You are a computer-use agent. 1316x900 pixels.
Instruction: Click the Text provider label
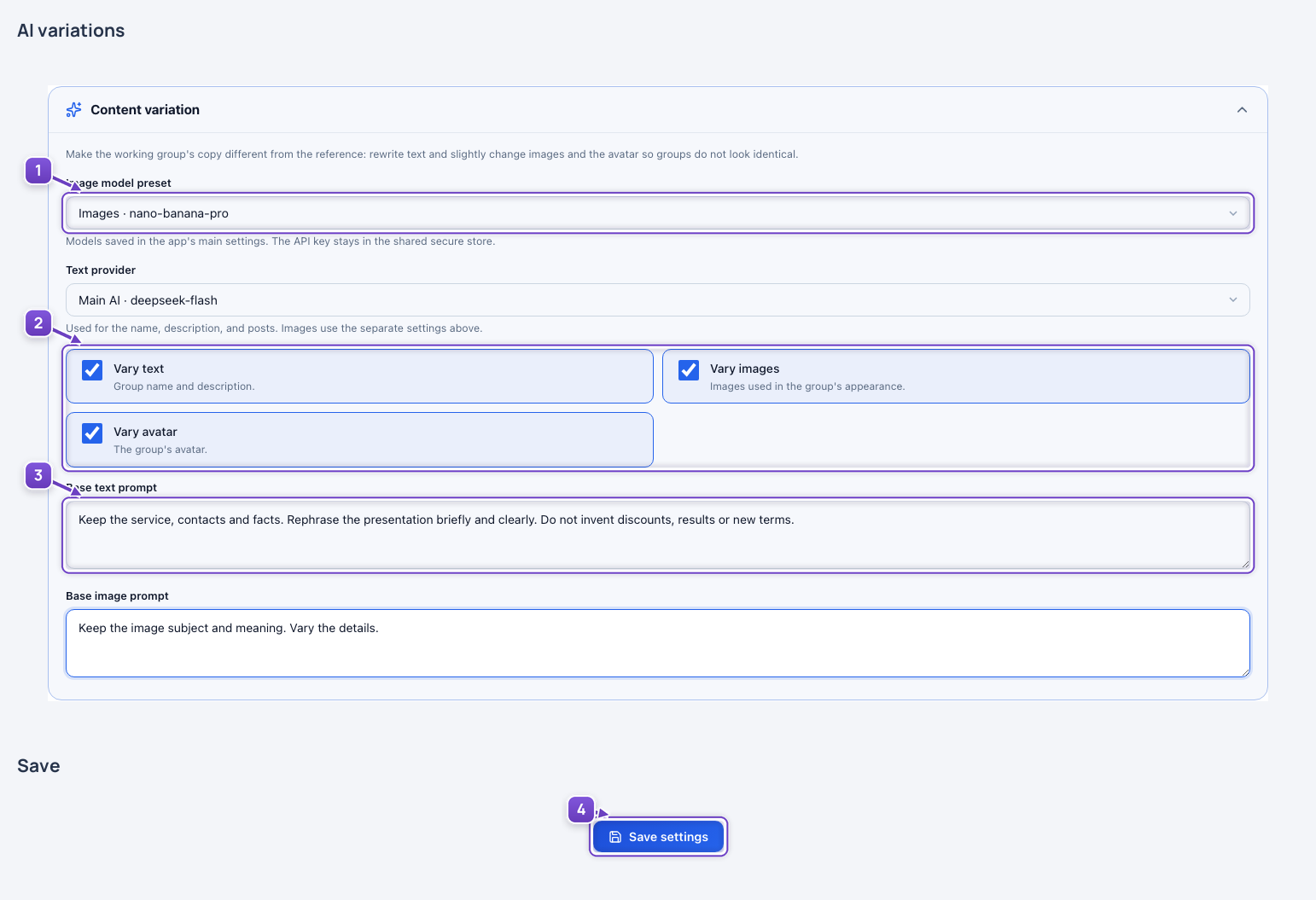[101, 270]
